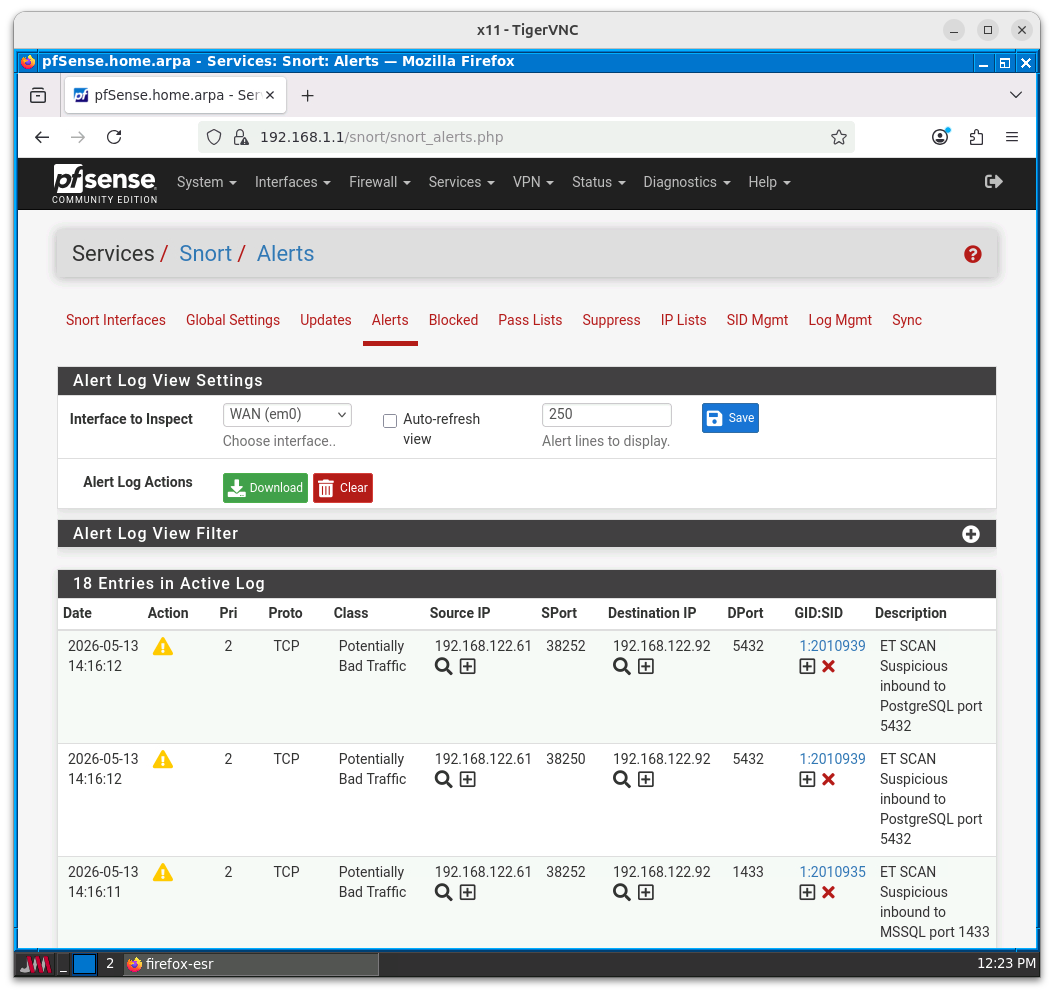
Task: Add SID suppress in DPort 1433 row
Action: coord(807,893)
